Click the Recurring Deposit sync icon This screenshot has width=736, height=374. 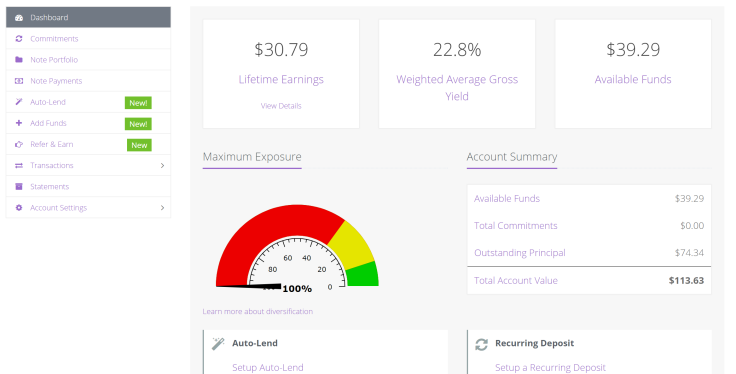481,344
